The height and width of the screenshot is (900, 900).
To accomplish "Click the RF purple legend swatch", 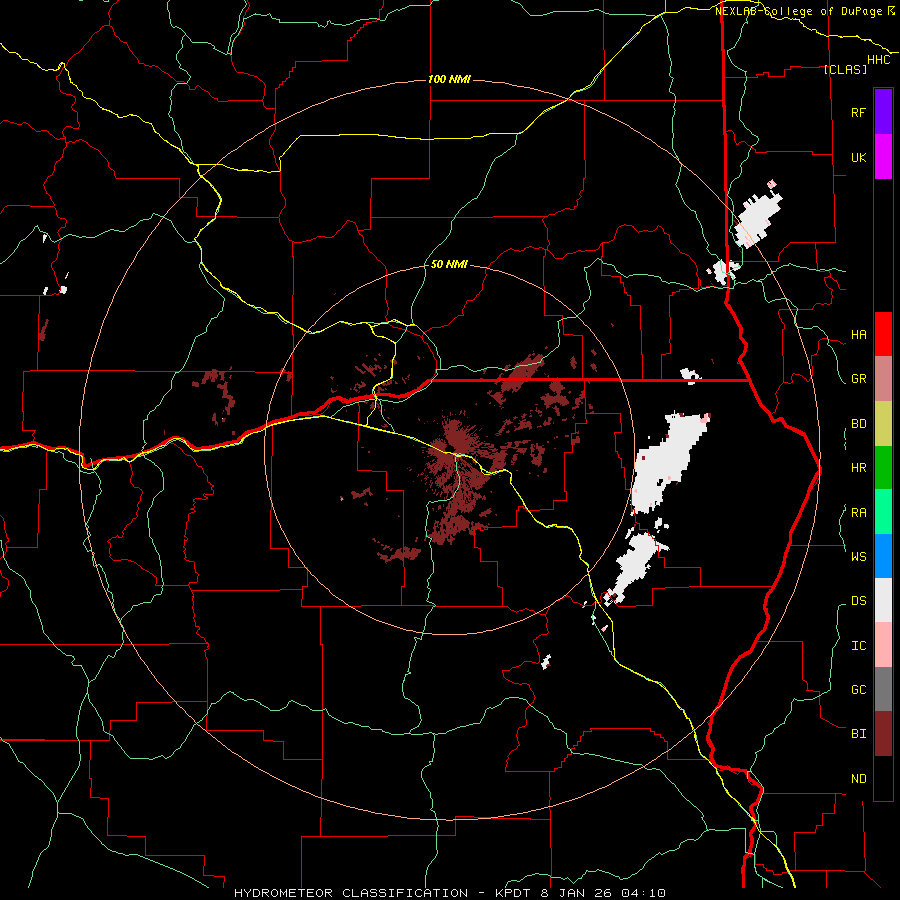I will (883, 112).
